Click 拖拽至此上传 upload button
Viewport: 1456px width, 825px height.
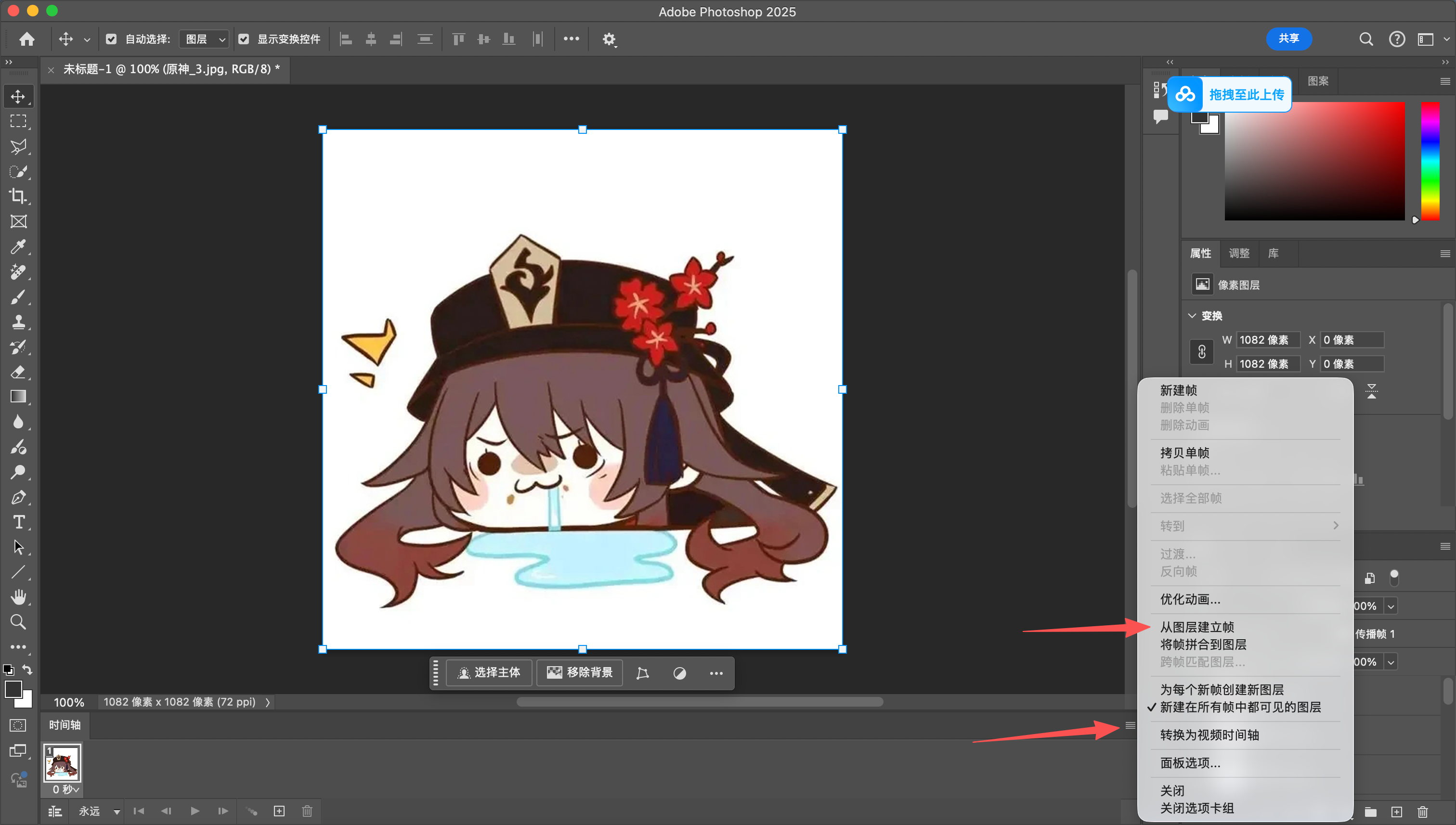[1230, 94]
